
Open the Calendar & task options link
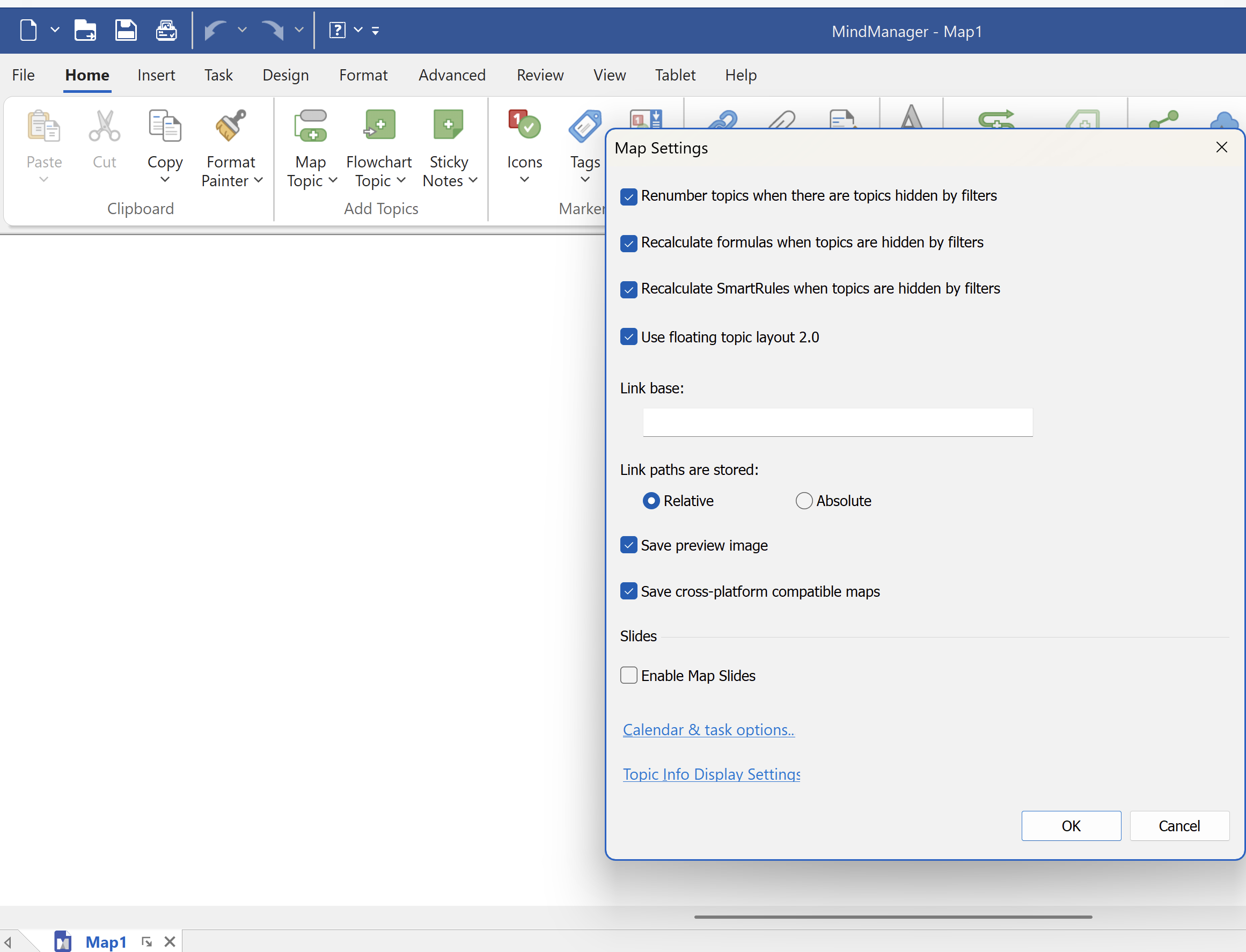pos(708,730)
